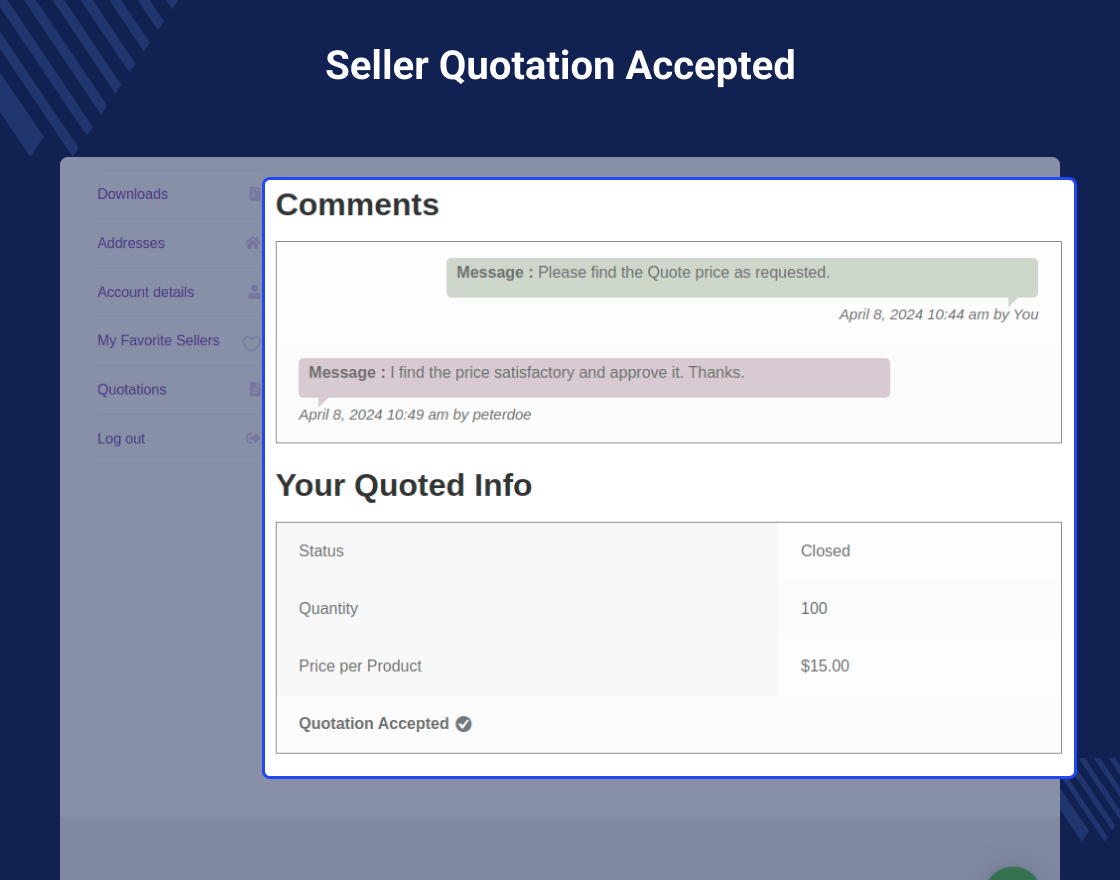This screenshot has height=880, width=1120.
Task: Click the Downloads file icon in sidebar
Action: click(255, 194)
